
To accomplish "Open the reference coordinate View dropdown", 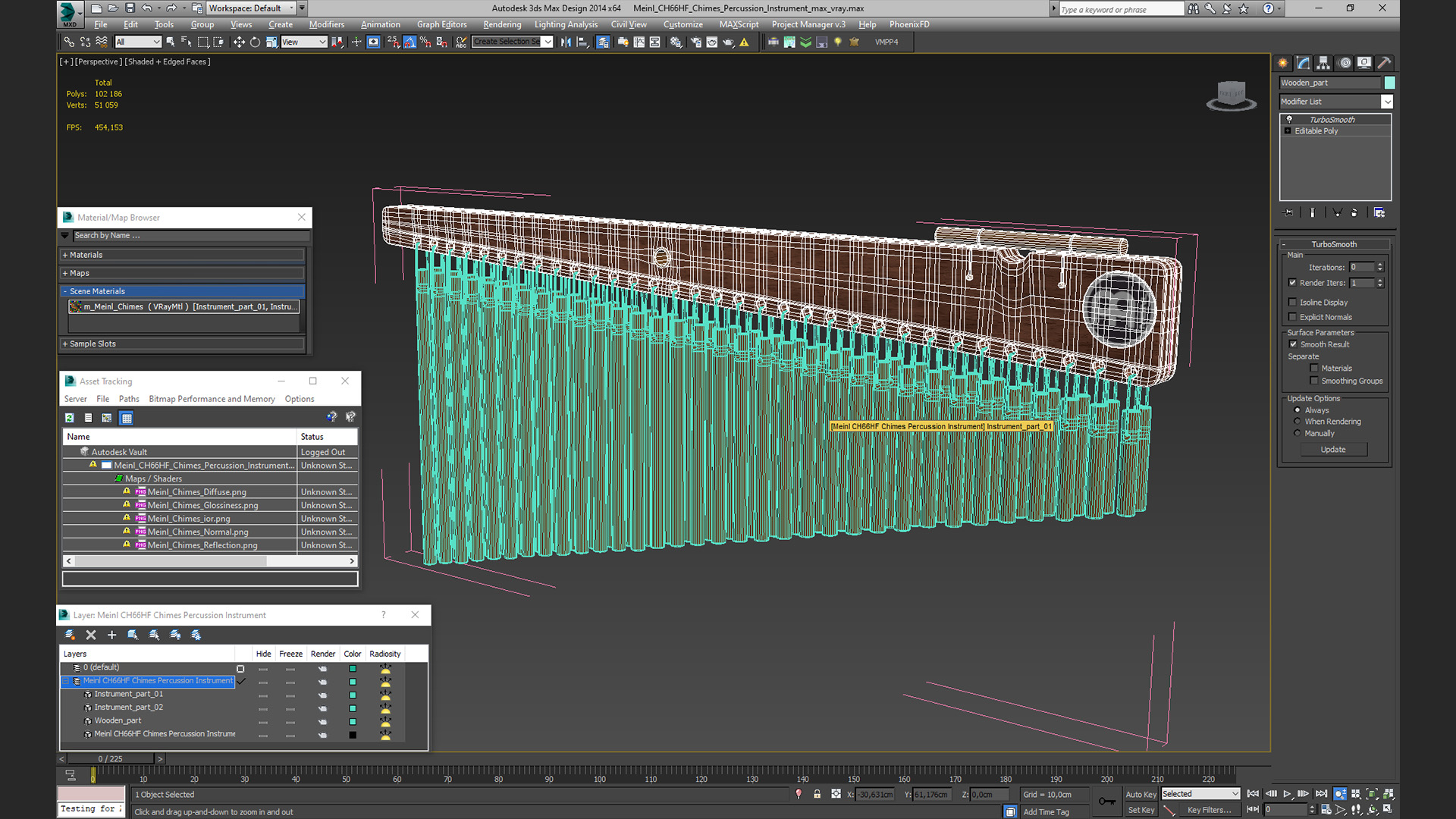I will click(303, 42).
